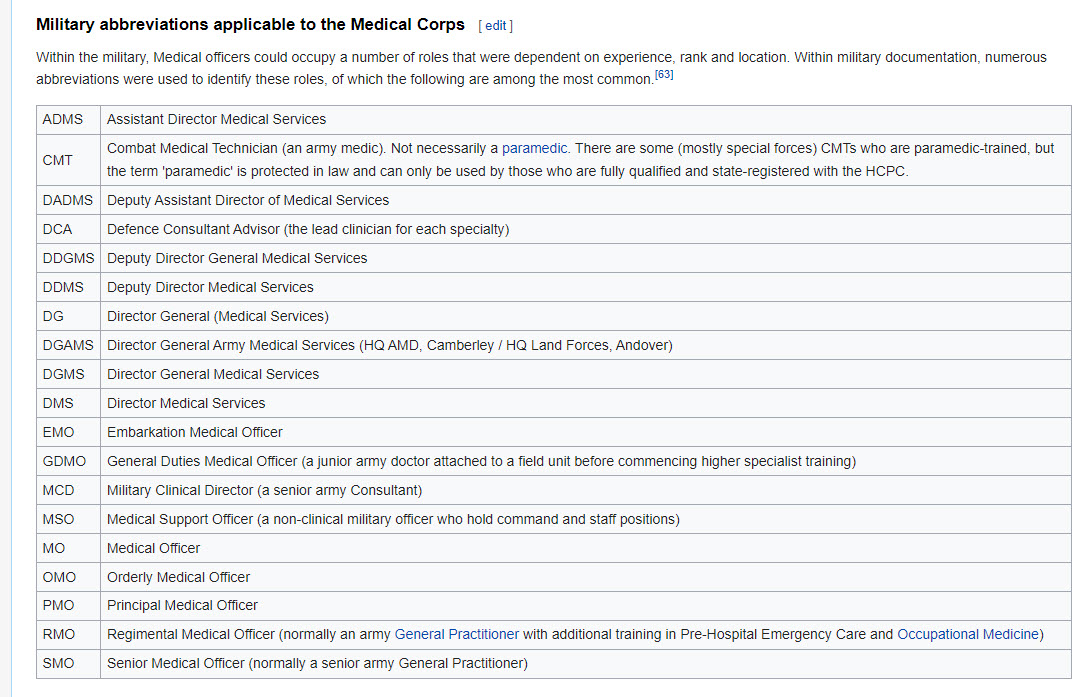Click the Defence Consultant Advisor description
Viewport: 1088px width, 697px height.
click(308, 229)
